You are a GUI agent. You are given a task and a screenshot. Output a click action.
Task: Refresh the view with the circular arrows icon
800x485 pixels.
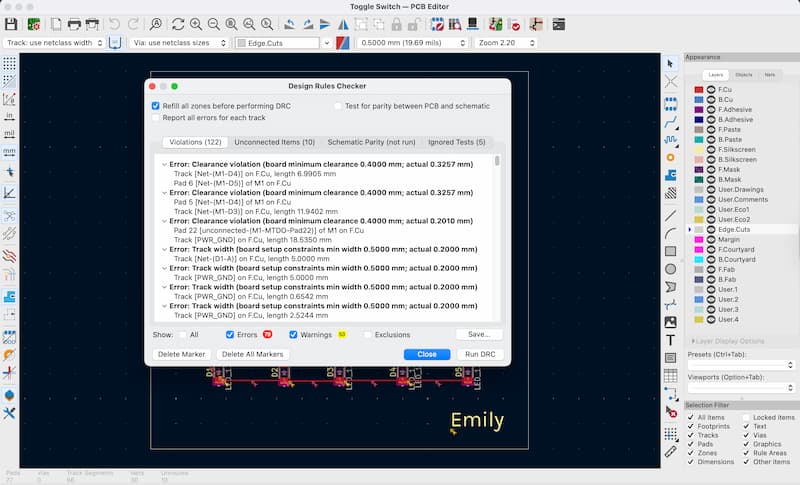(178, 24)
